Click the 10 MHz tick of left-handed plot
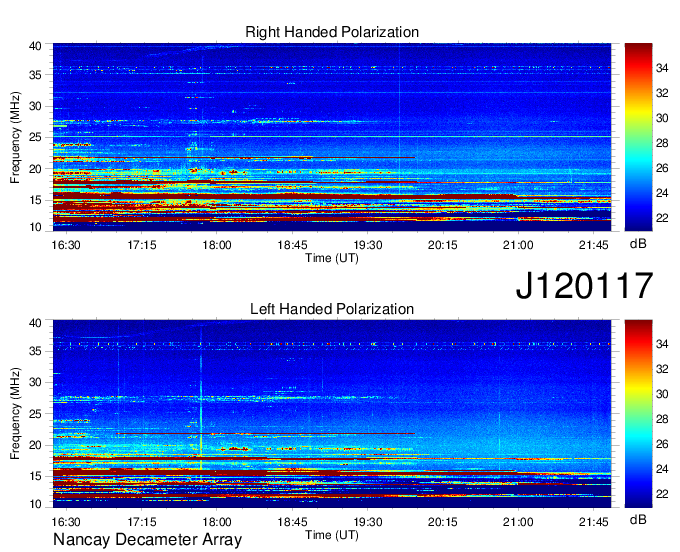This screenshot has width=680, height=552. 35,504
